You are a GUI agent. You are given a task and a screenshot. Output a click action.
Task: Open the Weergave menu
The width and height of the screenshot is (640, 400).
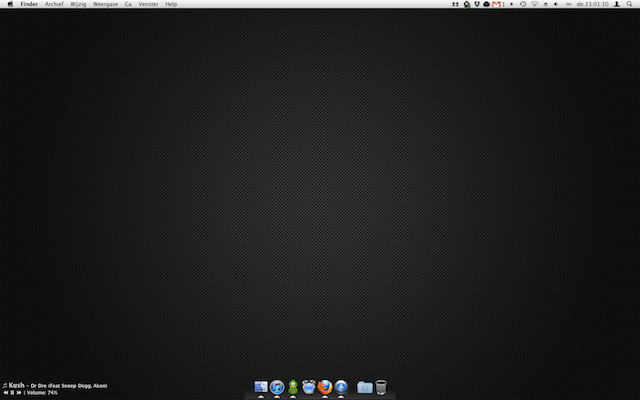coord(105,4)
